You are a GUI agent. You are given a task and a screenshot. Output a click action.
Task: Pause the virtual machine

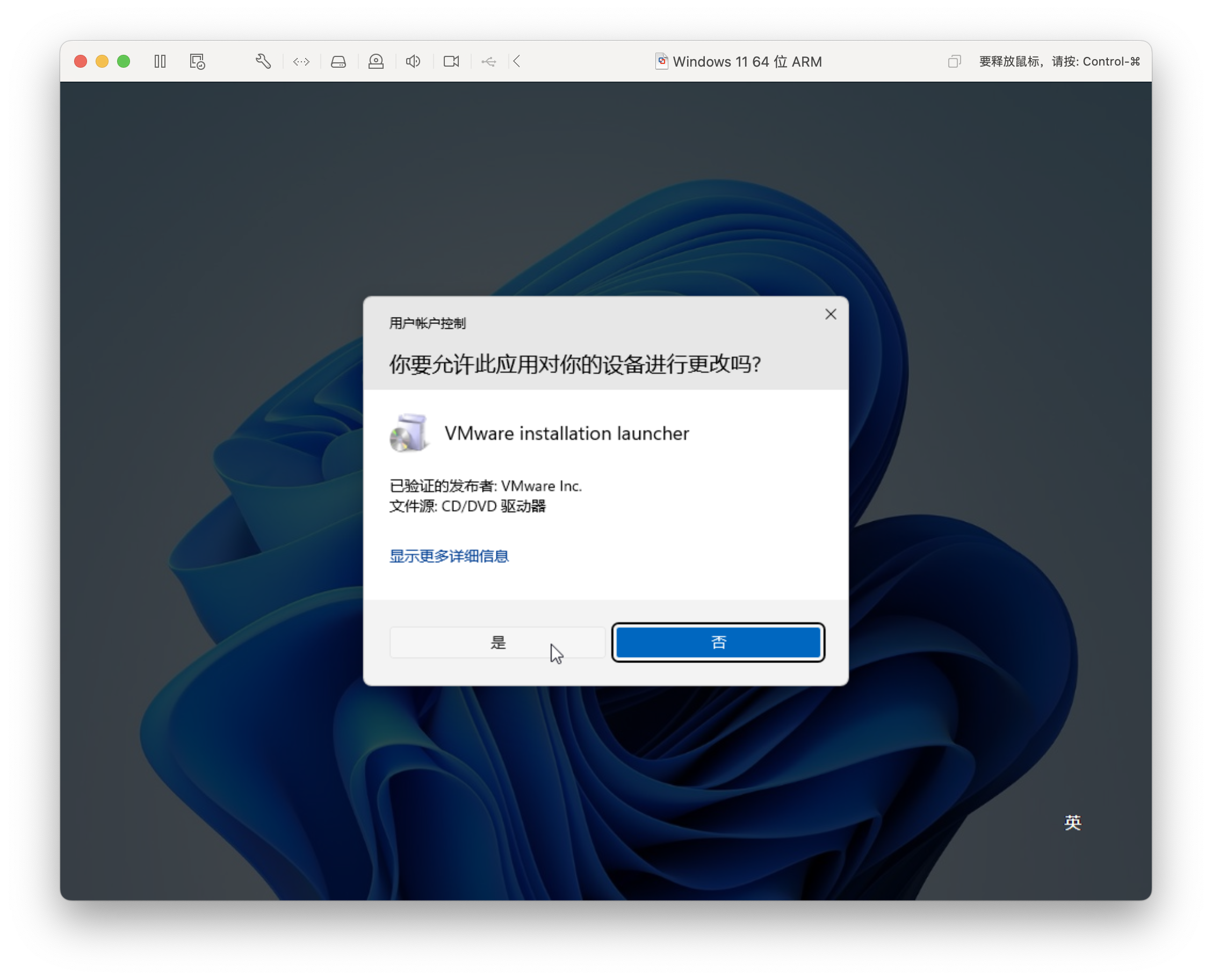pyautogui.click(x=160, y=62)
